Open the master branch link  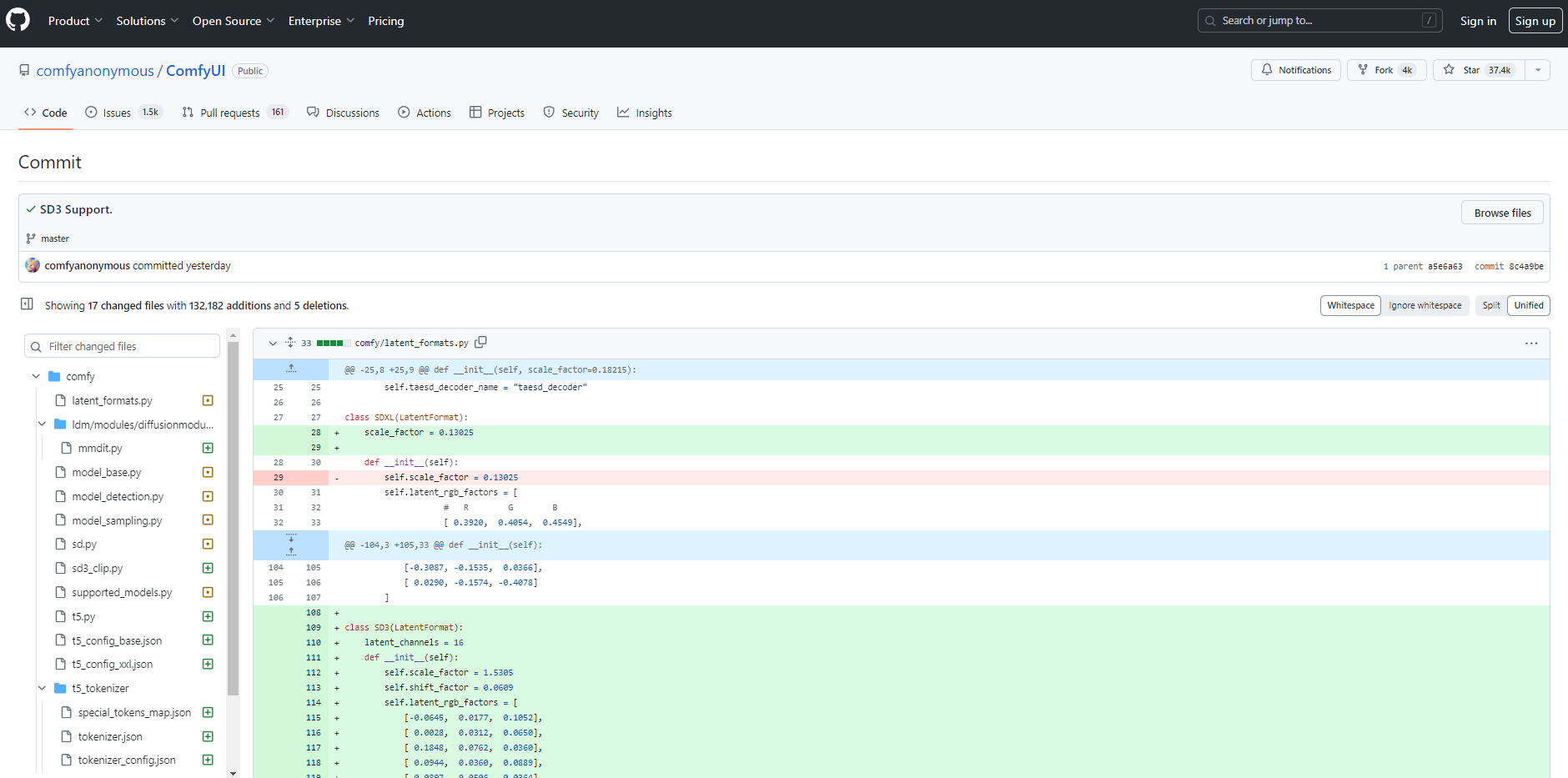coord(55,238)
